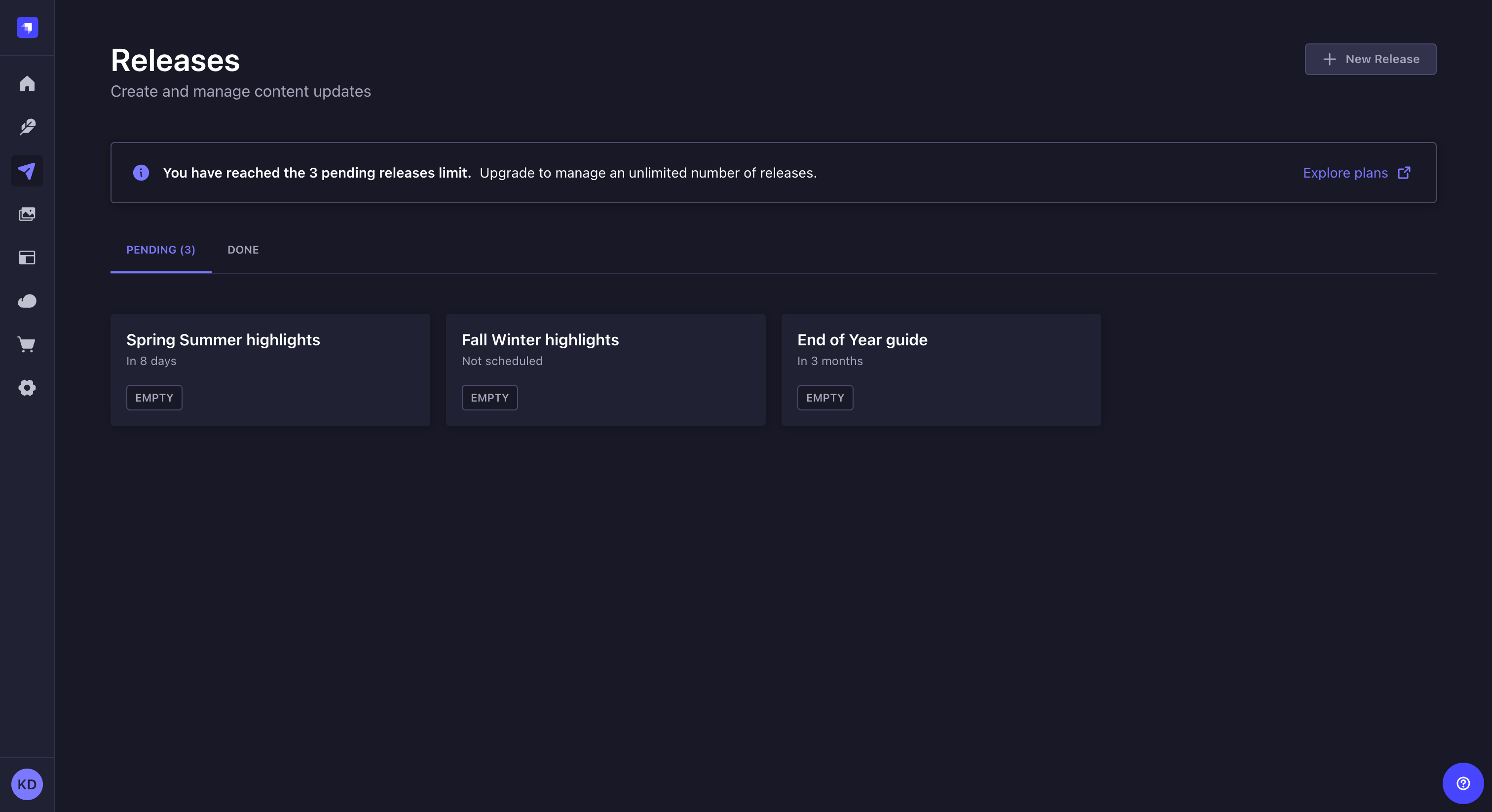The image size is (1492, 812).
Task: Open Fall Winter highlights release card
Action: [x=605, y=369]
